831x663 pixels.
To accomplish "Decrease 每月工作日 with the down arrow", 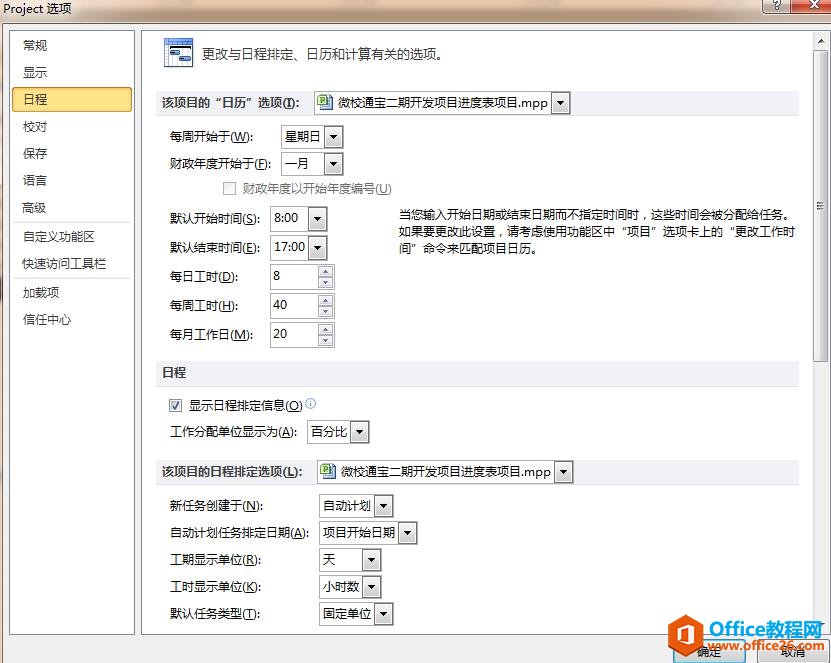I will click(x=325, y=341).
